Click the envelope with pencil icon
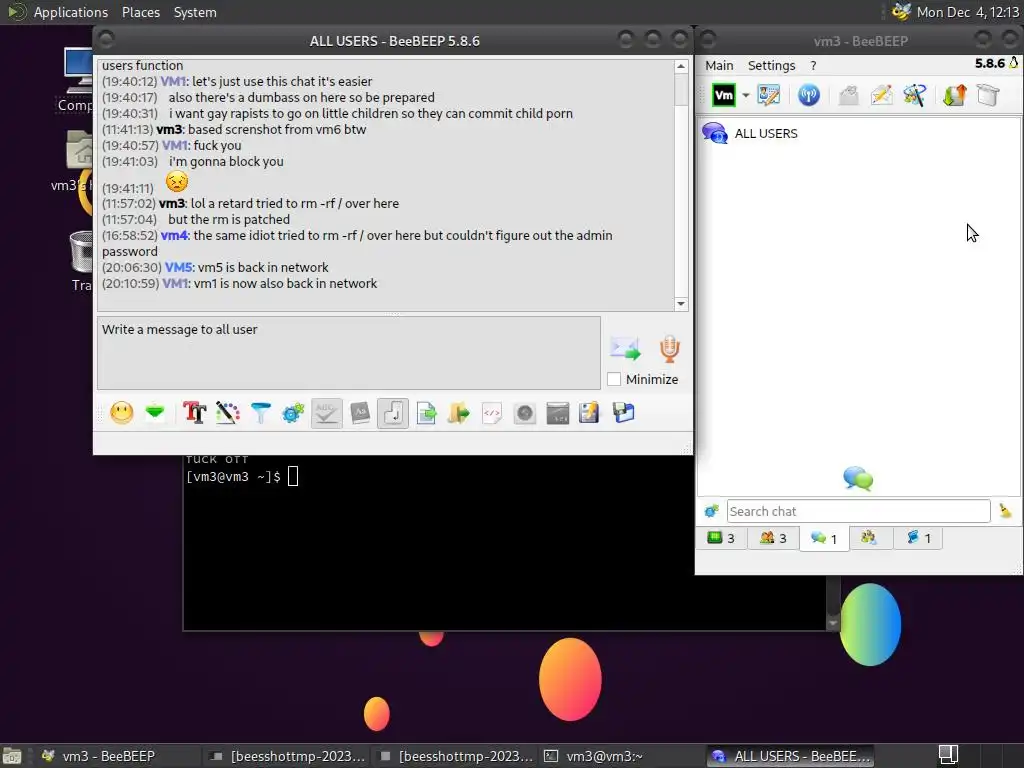Viewport: 1024px width, 768px height. pos(882,95)
